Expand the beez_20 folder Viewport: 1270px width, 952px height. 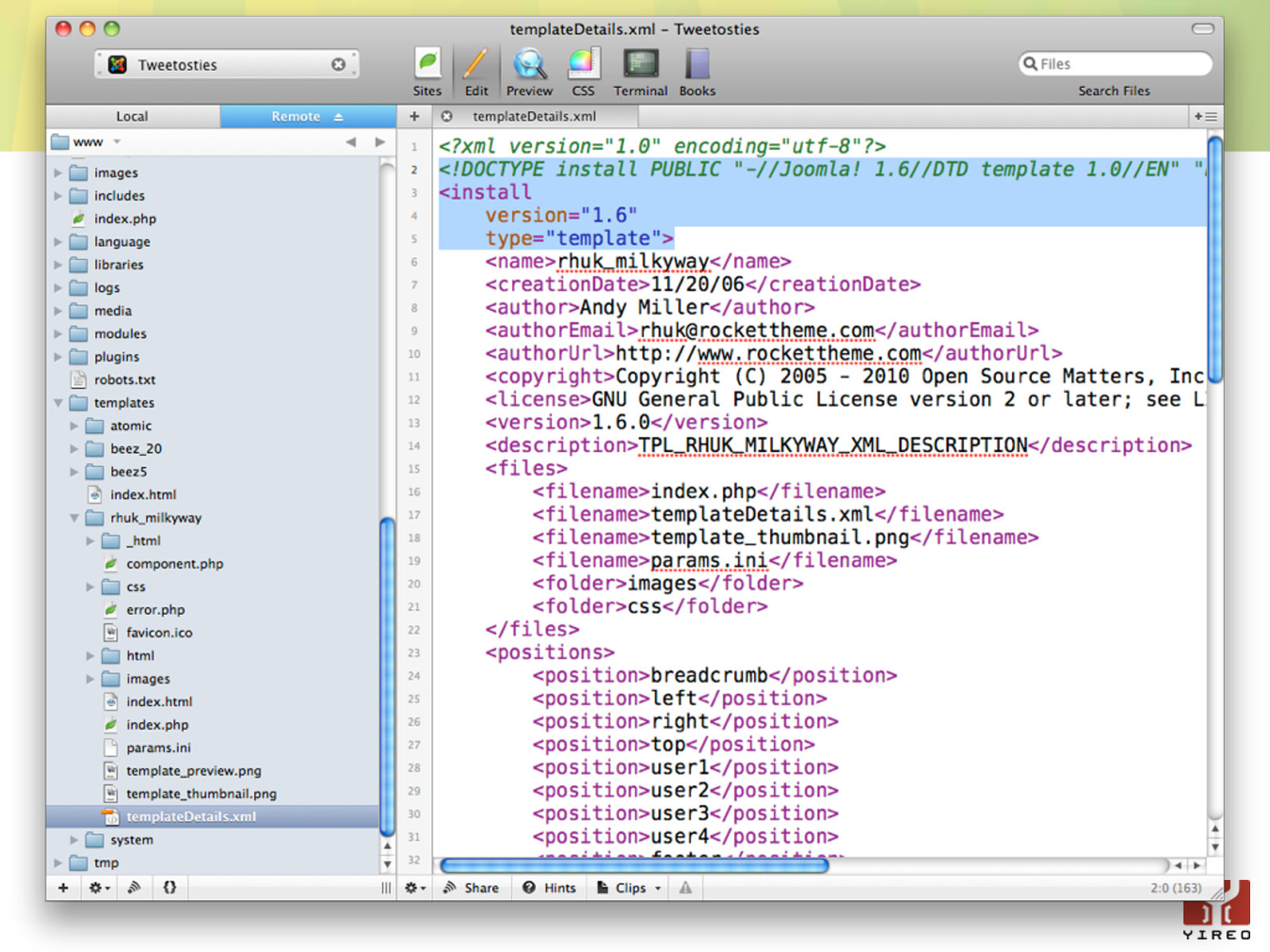pos(74,448)
